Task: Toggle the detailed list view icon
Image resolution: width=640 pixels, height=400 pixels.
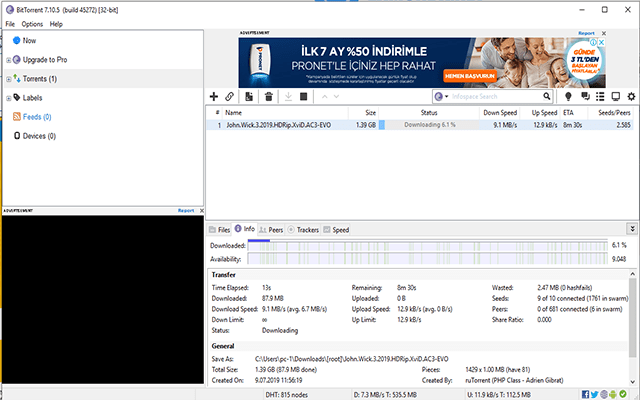Action: pyautogui.click(x=600, y=96)
